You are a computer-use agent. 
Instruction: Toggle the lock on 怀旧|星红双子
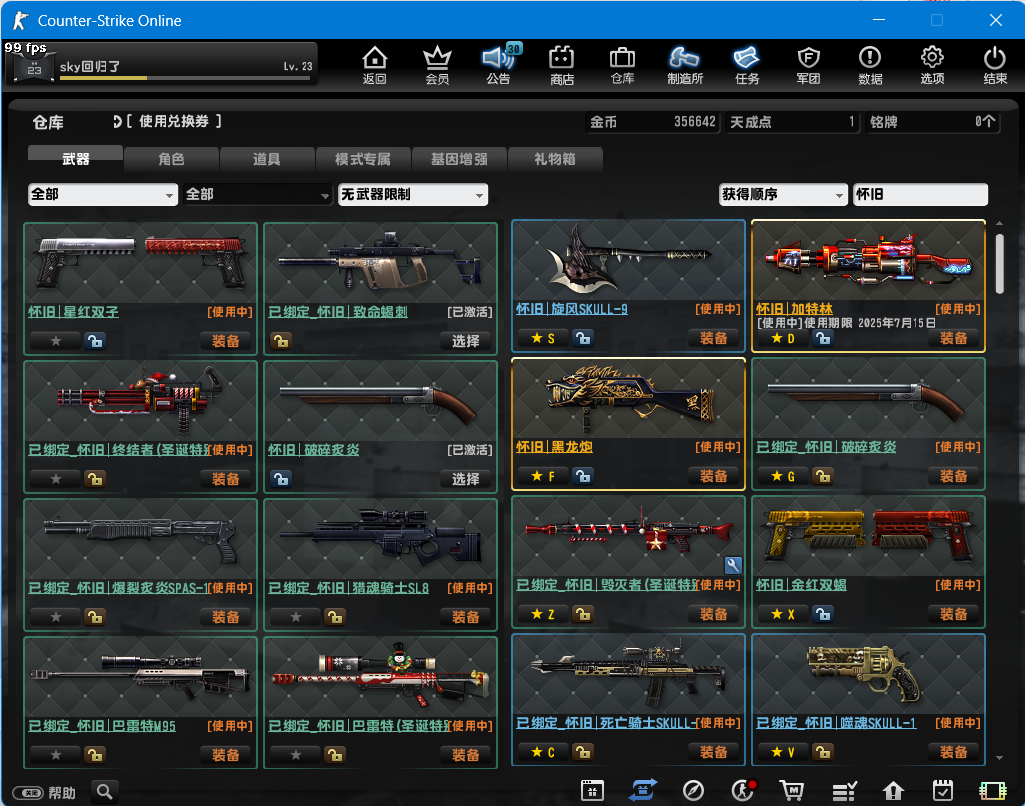coord(95,341)
